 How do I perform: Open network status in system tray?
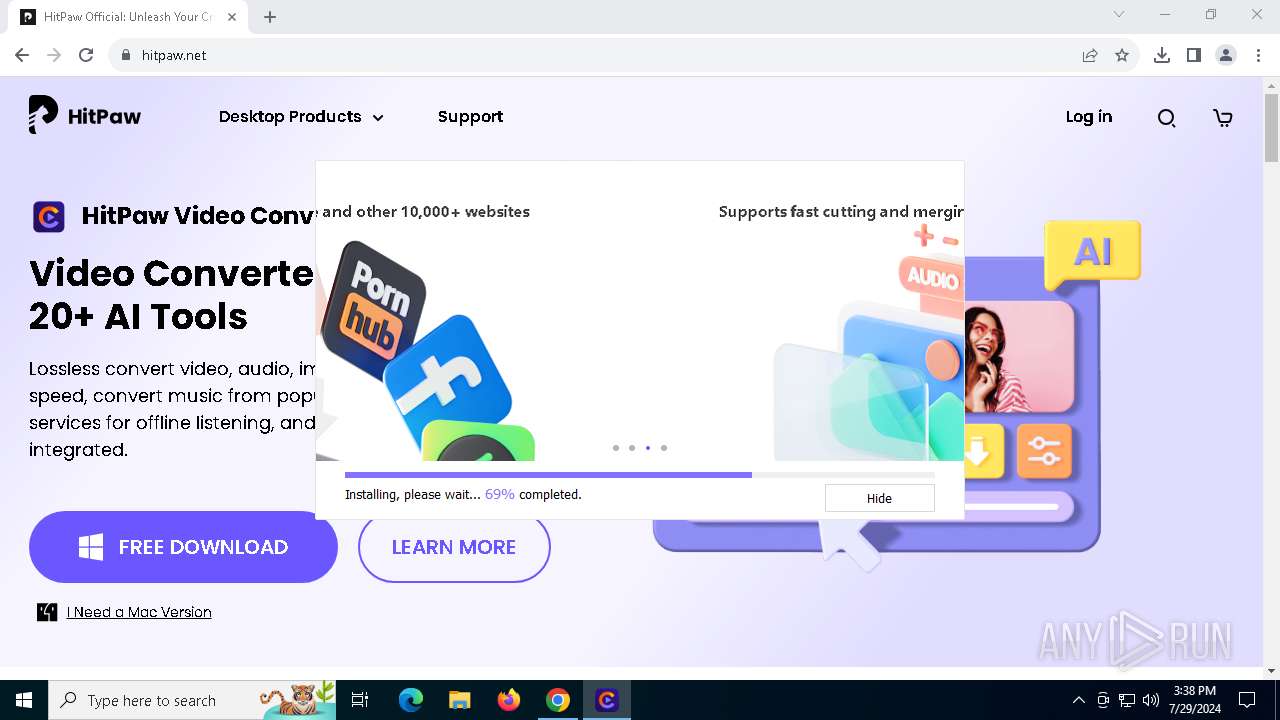click(x=1127, y=700)
